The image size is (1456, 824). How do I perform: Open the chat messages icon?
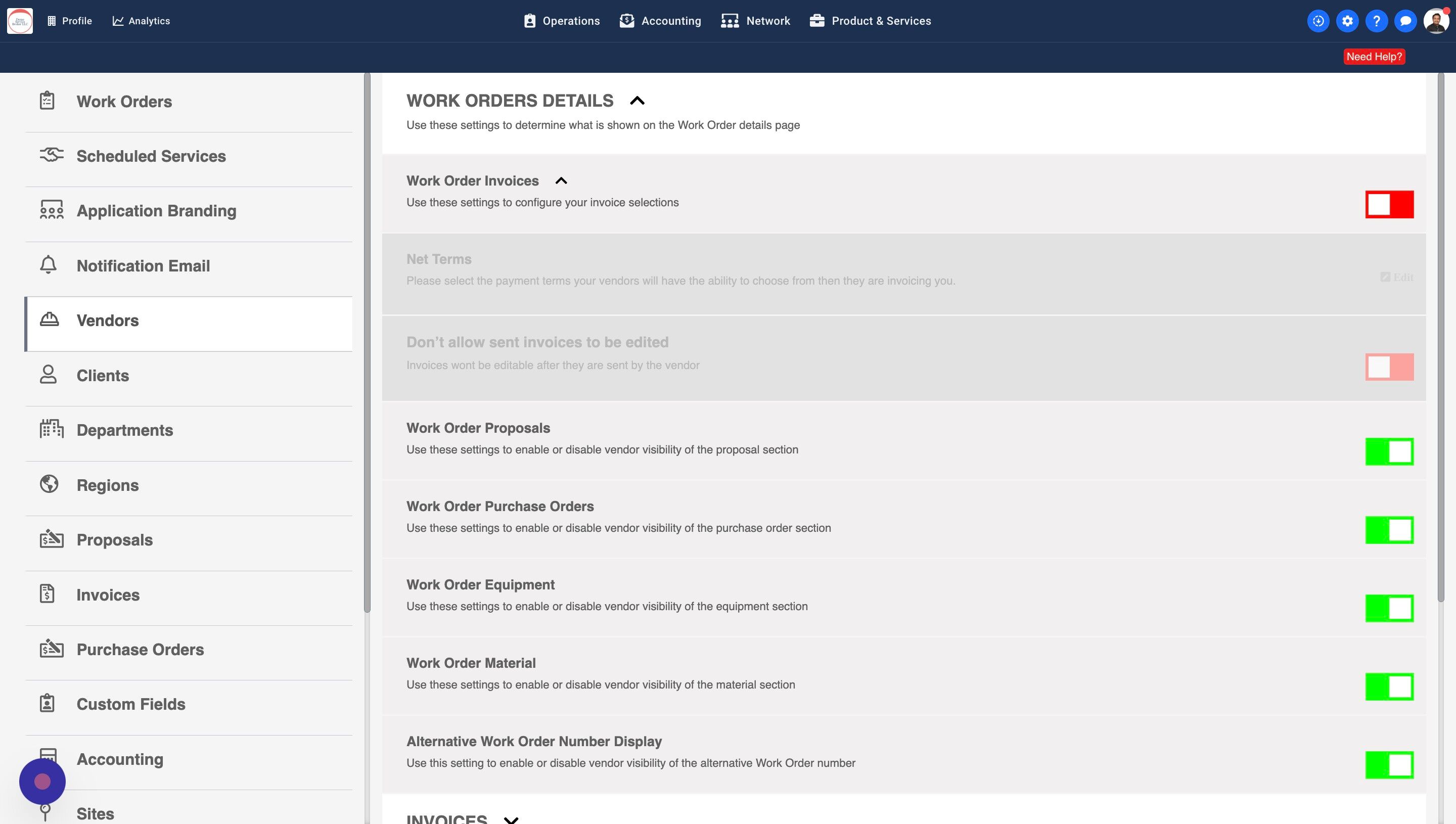(1405, 21)
